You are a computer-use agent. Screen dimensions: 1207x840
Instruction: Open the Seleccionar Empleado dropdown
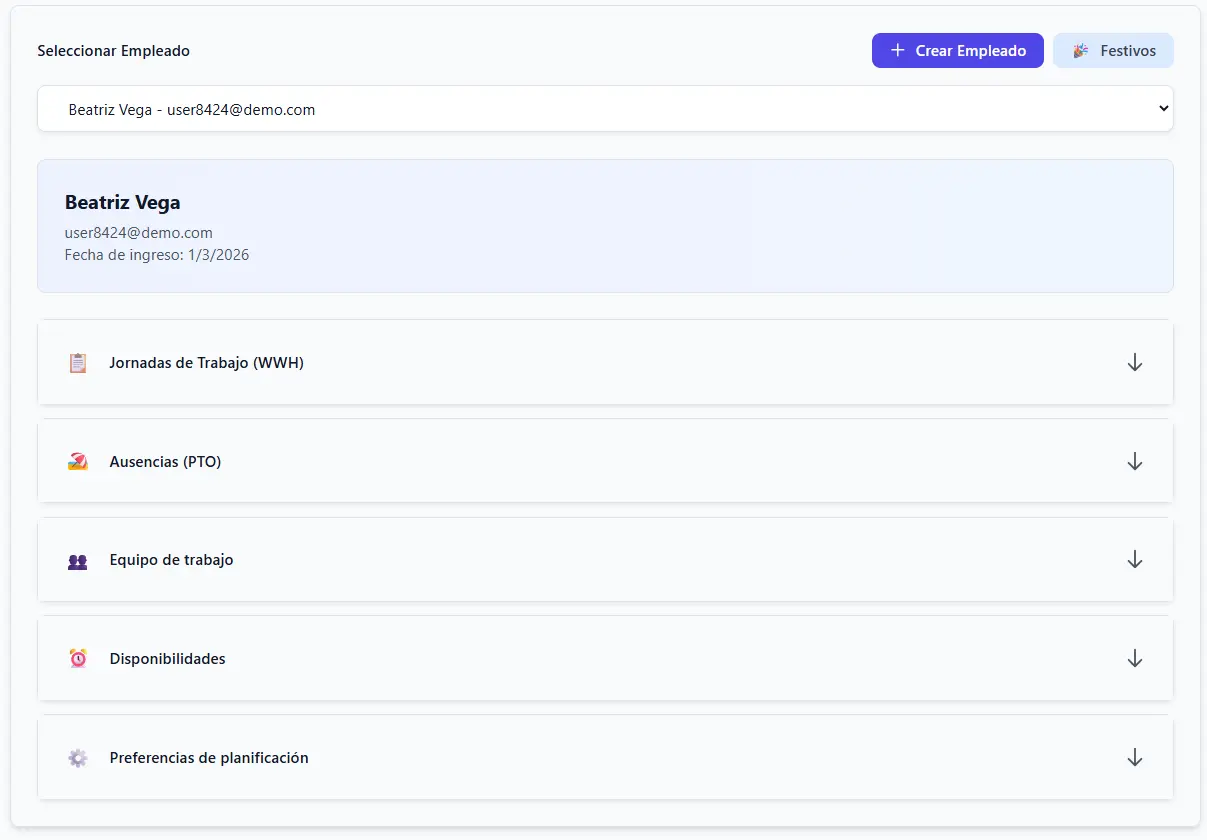pos(605,109)
